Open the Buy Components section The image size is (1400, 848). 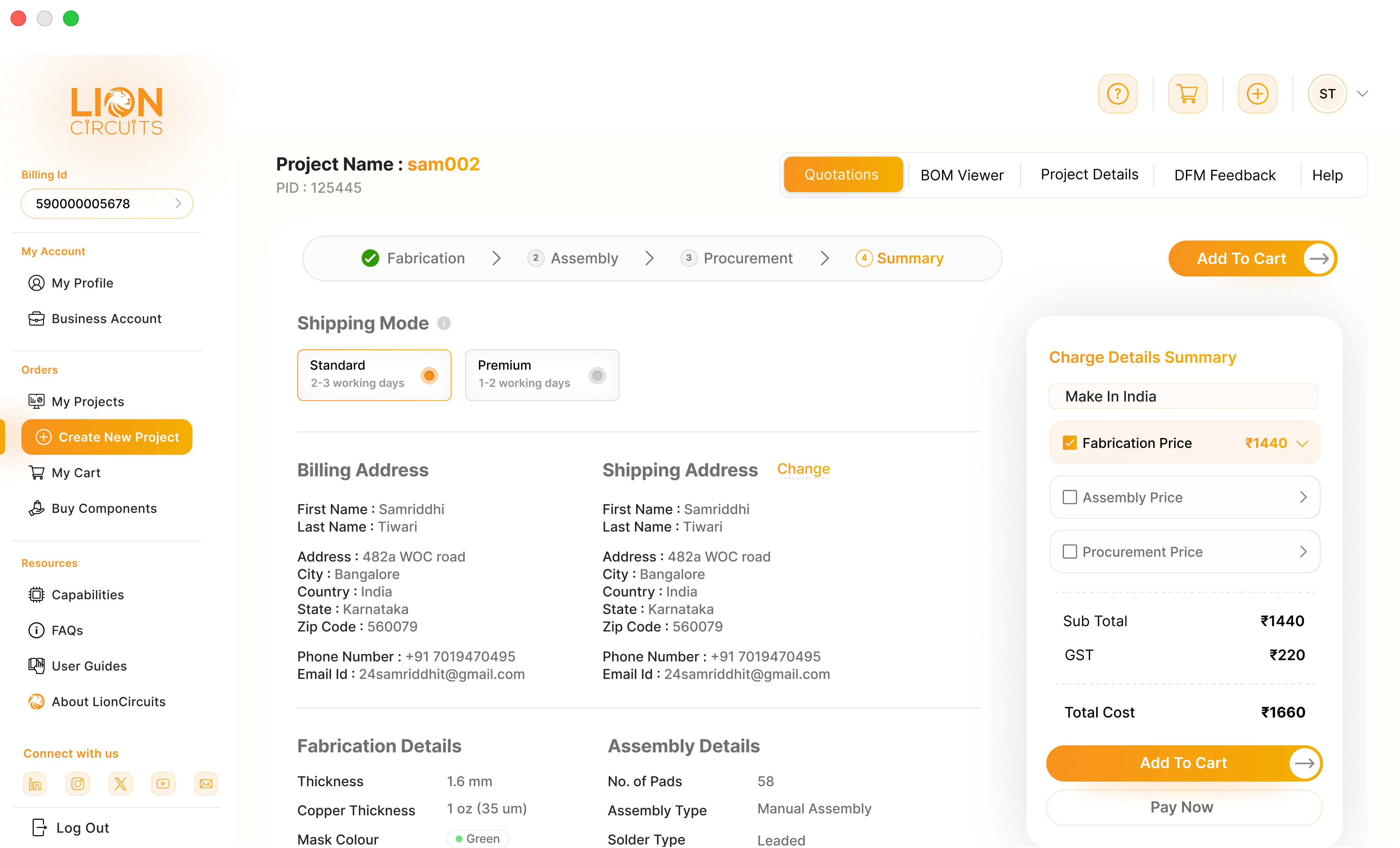[x=104, y=508]
